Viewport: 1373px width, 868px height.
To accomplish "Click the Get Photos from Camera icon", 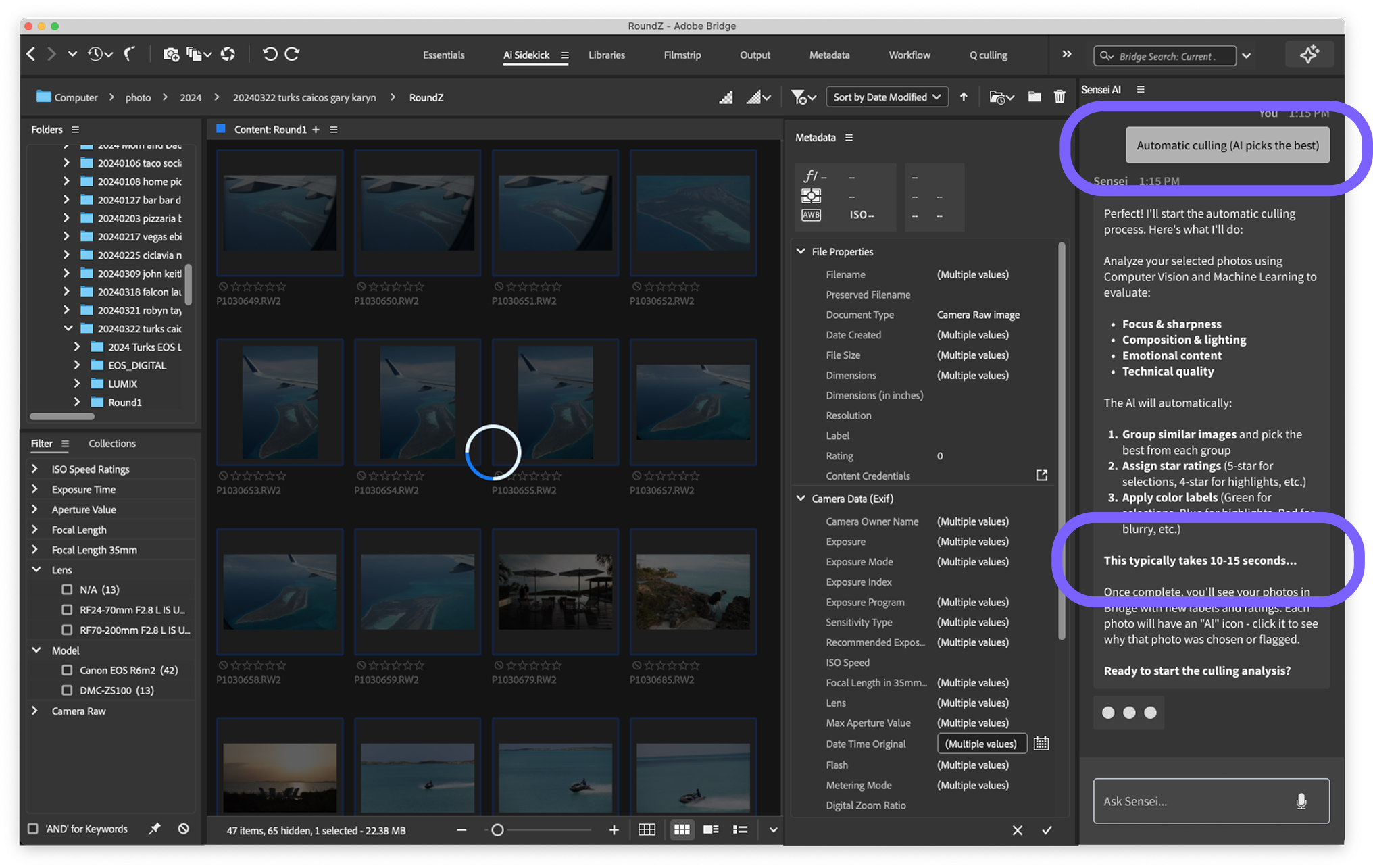I will [x=171, y=54].
